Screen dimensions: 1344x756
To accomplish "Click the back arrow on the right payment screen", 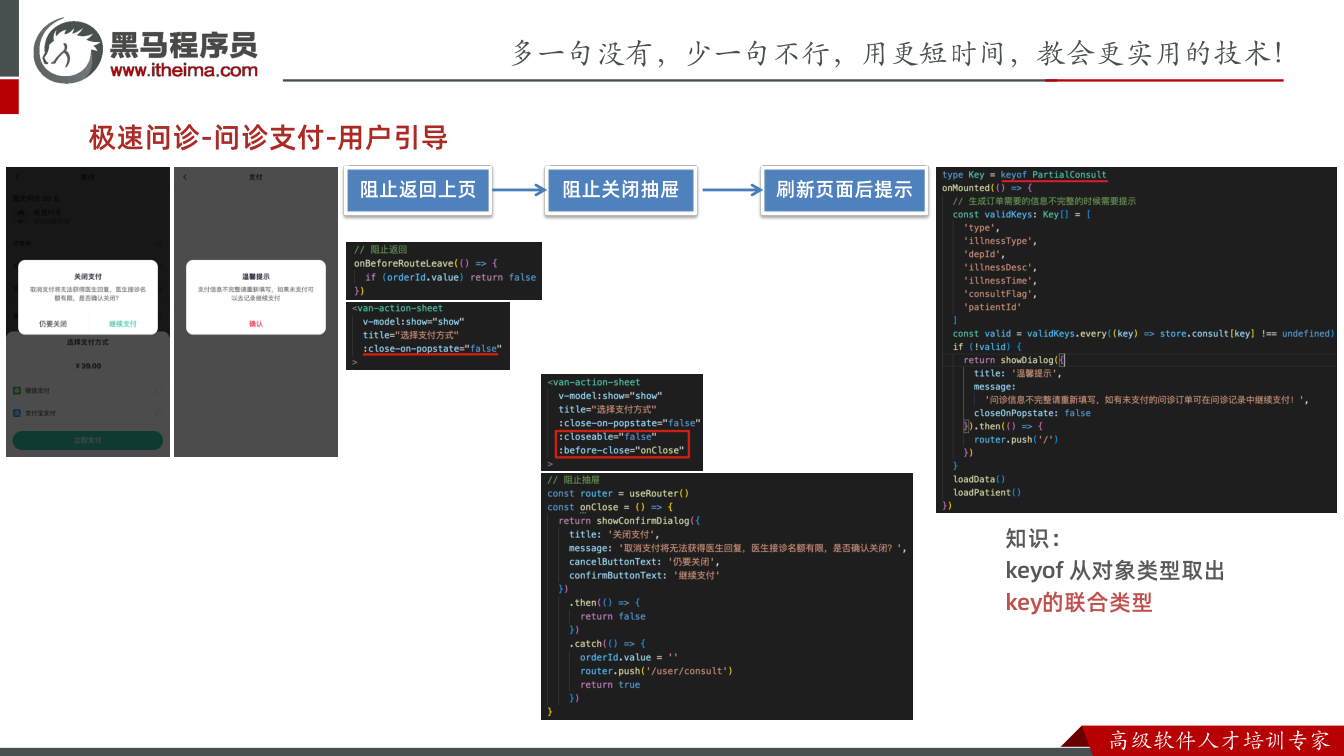I will (185, 177).
